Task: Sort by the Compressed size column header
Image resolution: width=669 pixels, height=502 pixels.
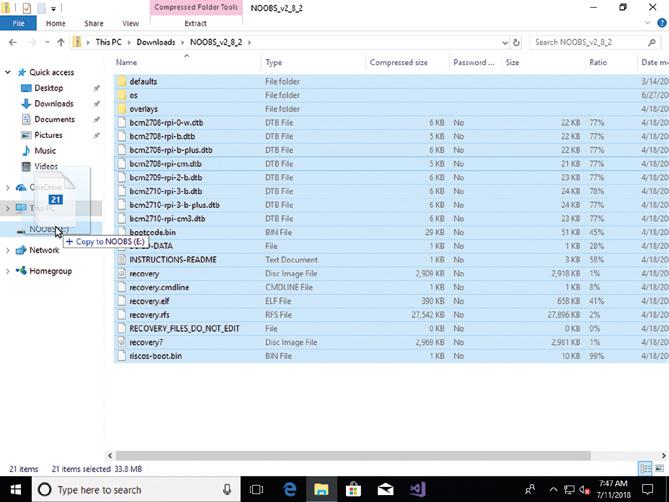Action: click(398, 62)
